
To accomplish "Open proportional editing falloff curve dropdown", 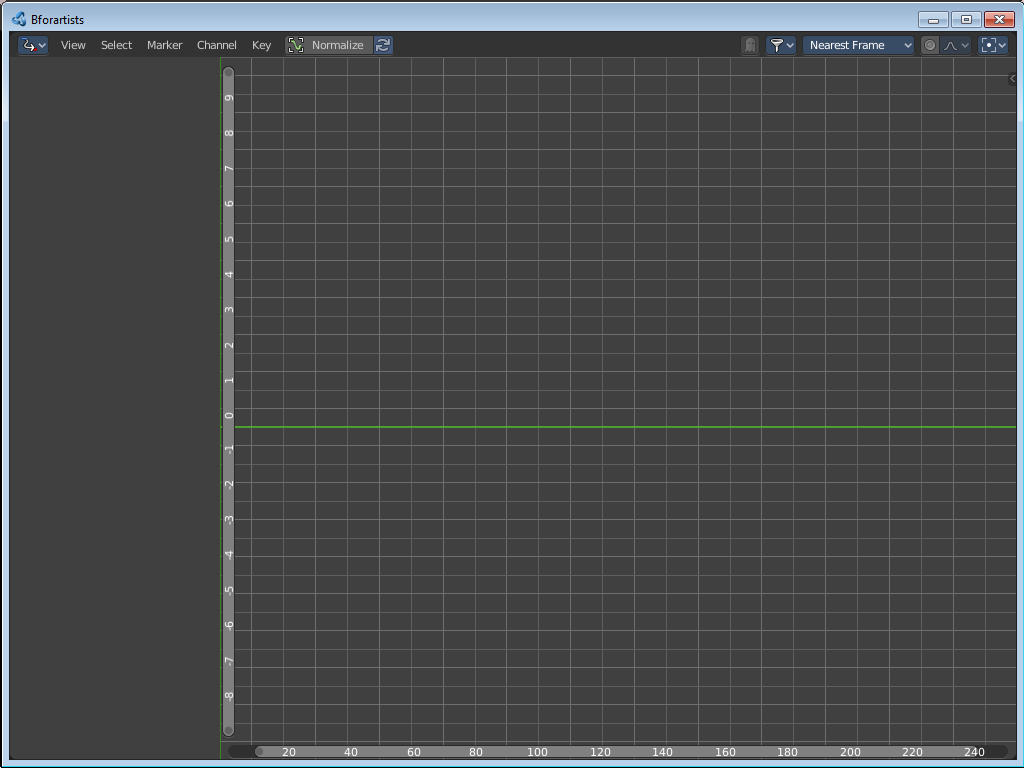I will point(956,45).
